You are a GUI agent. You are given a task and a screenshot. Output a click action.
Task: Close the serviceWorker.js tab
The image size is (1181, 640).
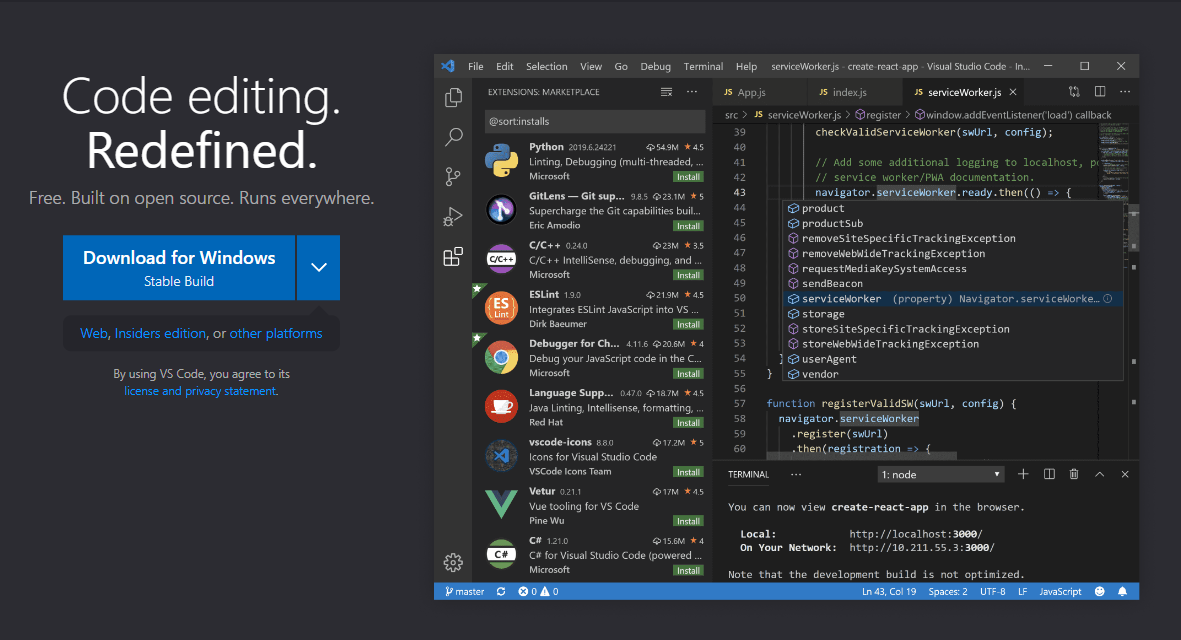coord(1013,92)
